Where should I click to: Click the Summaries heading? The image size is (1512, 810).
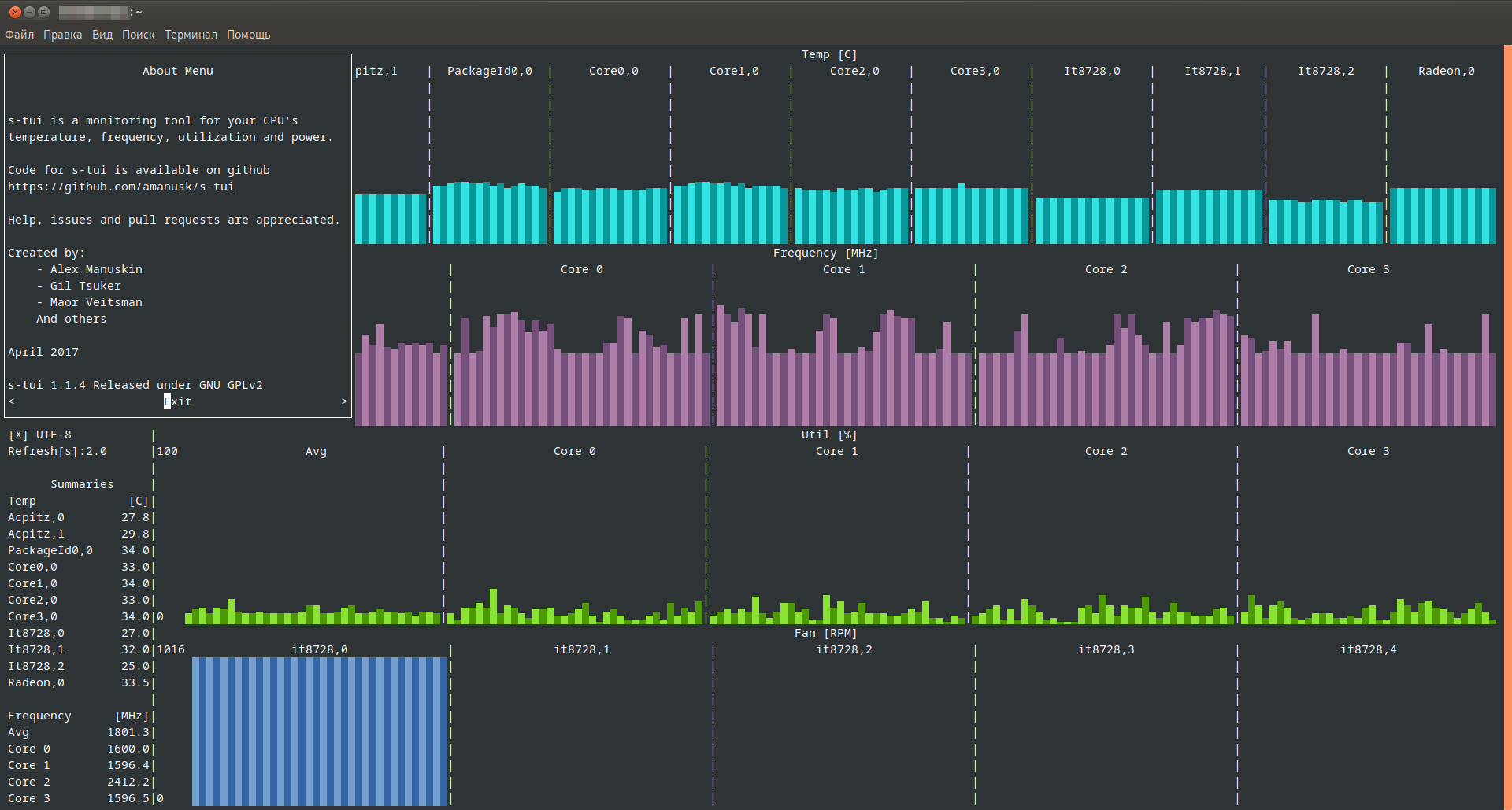click(82, 484)
